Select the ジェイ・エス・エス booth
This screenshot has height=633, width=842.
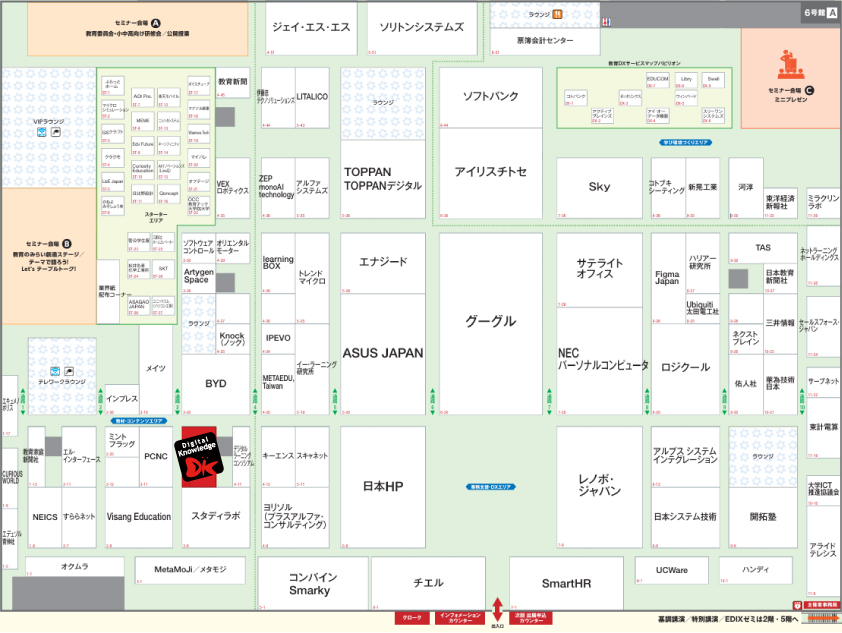(x=311, y=28)
